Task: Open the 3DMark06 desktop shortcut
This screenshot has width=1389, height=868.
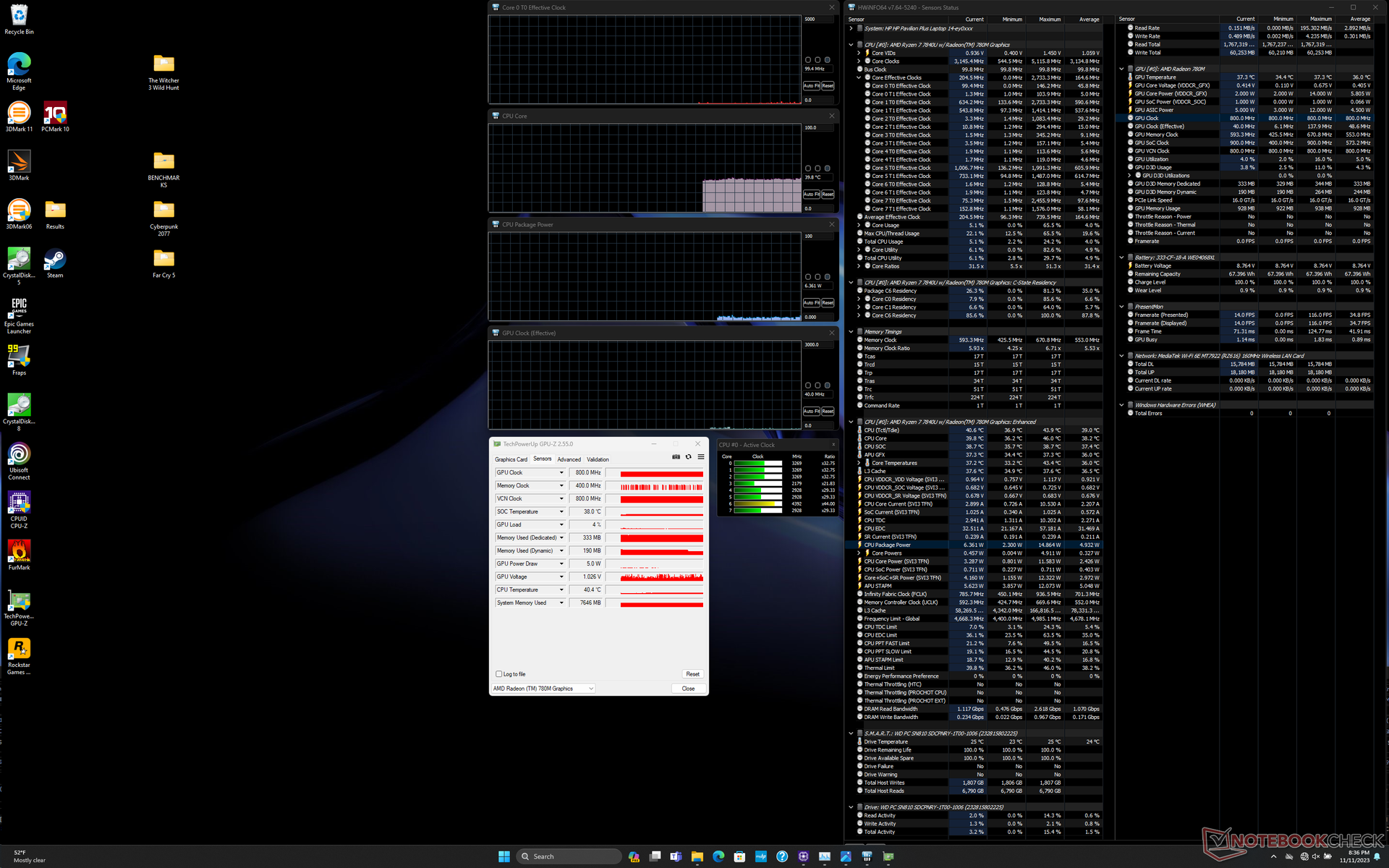Action: 19,214
